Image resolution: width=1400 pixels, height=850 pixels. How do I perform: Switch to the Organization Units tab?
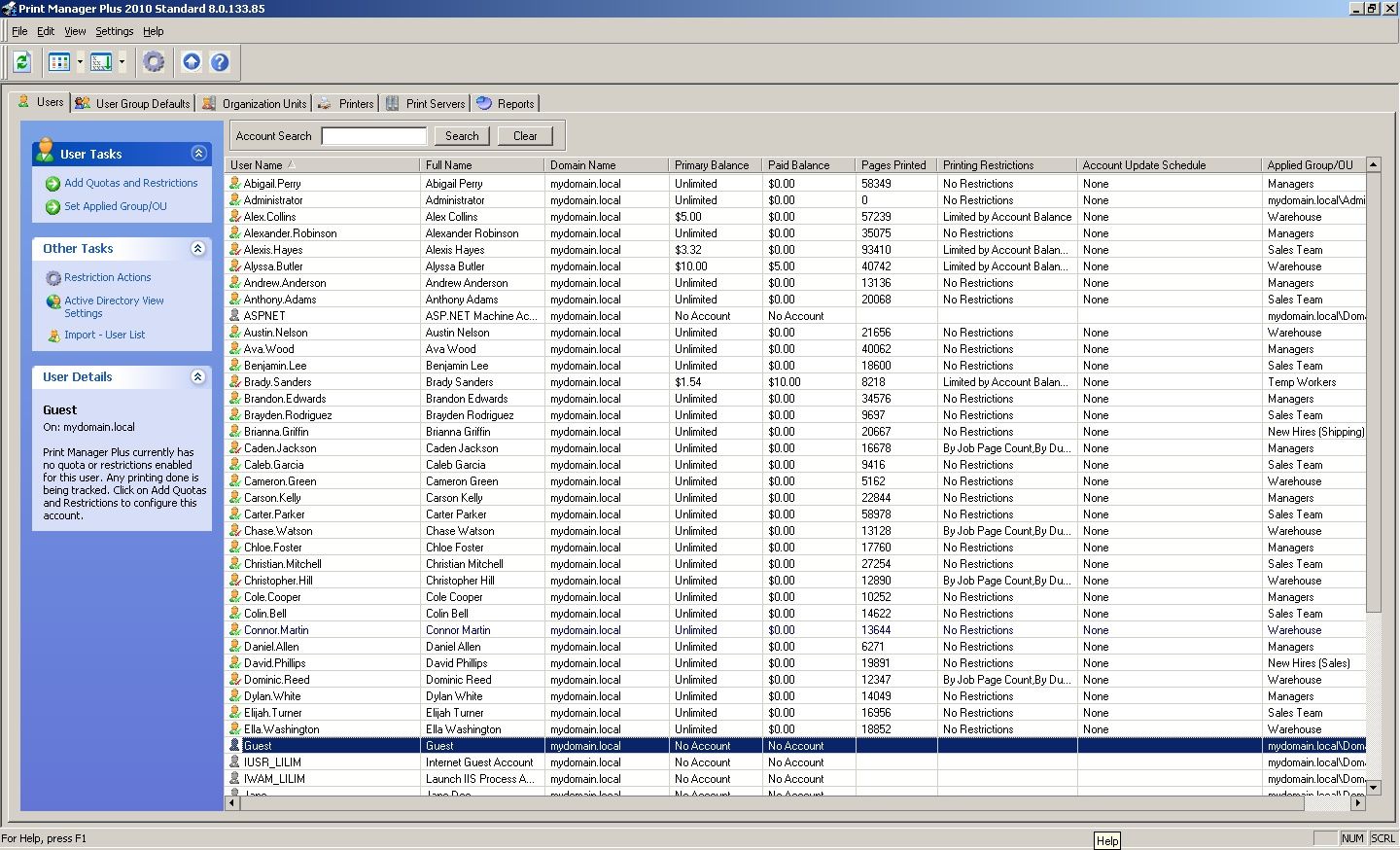click(x=255, y=103)
